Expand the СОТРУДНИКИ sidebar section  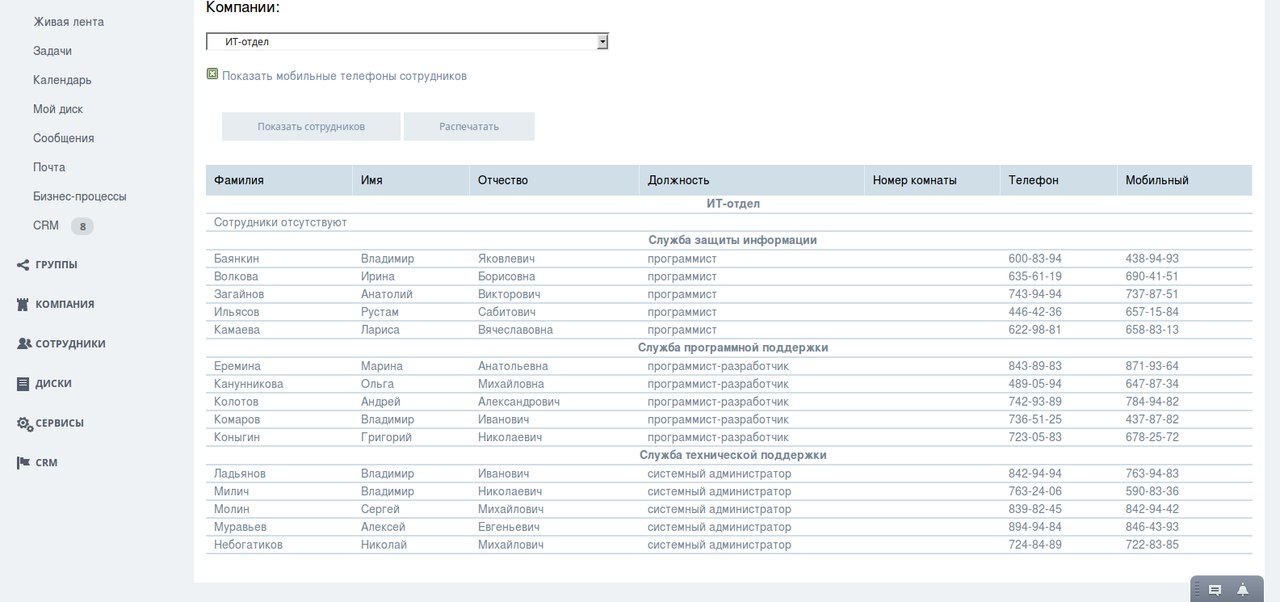[x=70, y=343]
